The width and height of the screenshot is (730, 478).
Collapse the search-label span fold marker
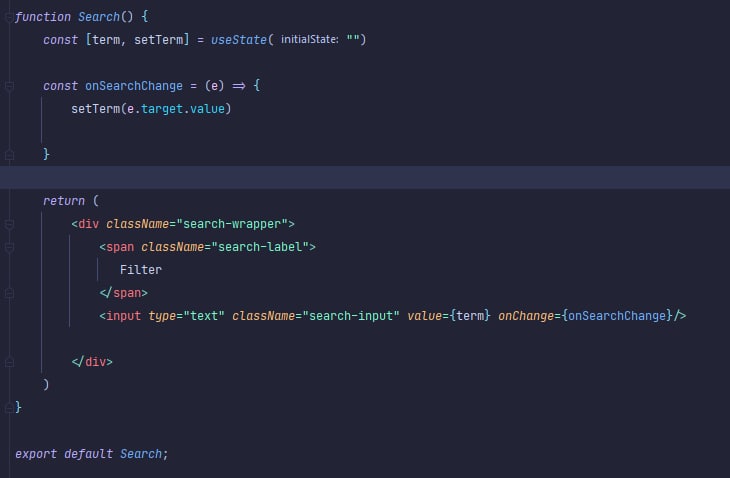pos(9,247)
